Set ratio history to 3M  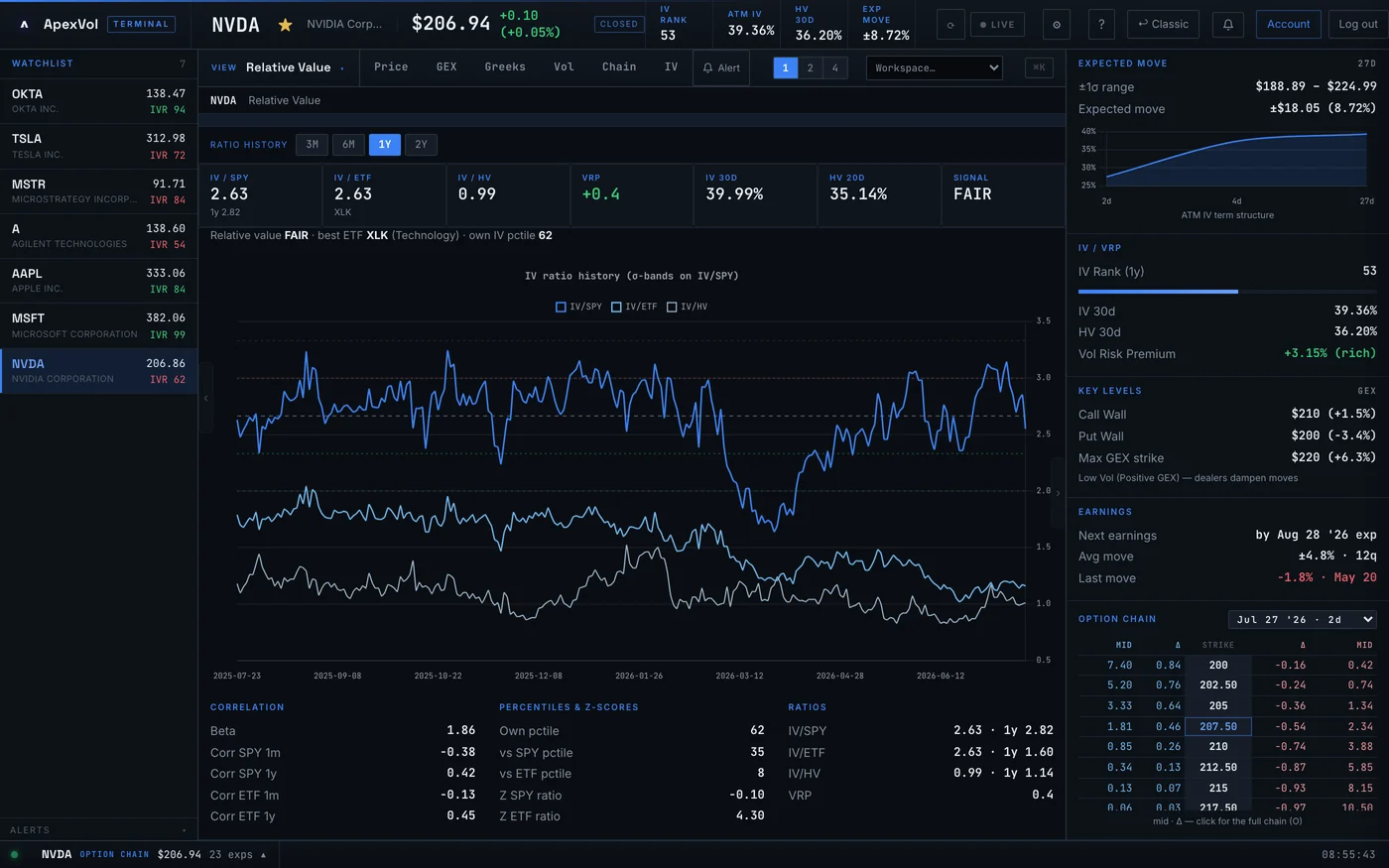pos(313,145)
